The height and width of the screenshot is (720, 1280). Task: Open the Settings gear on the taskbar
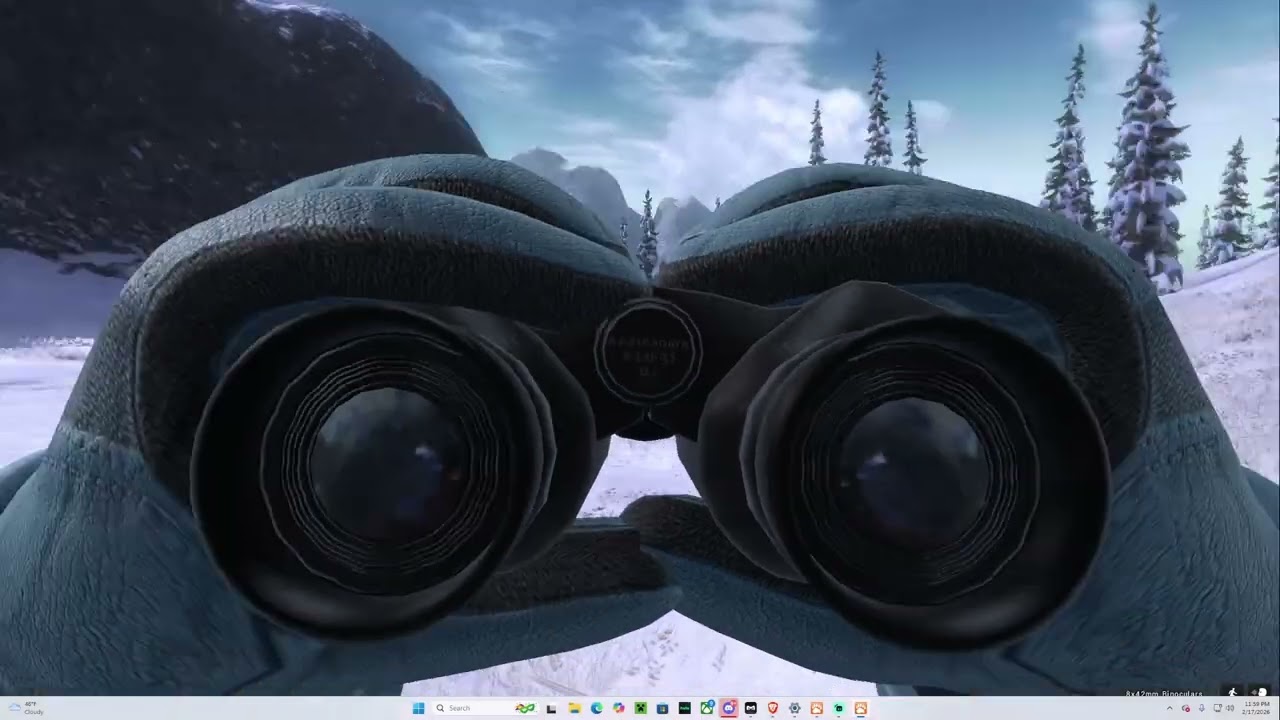[794, 708]
